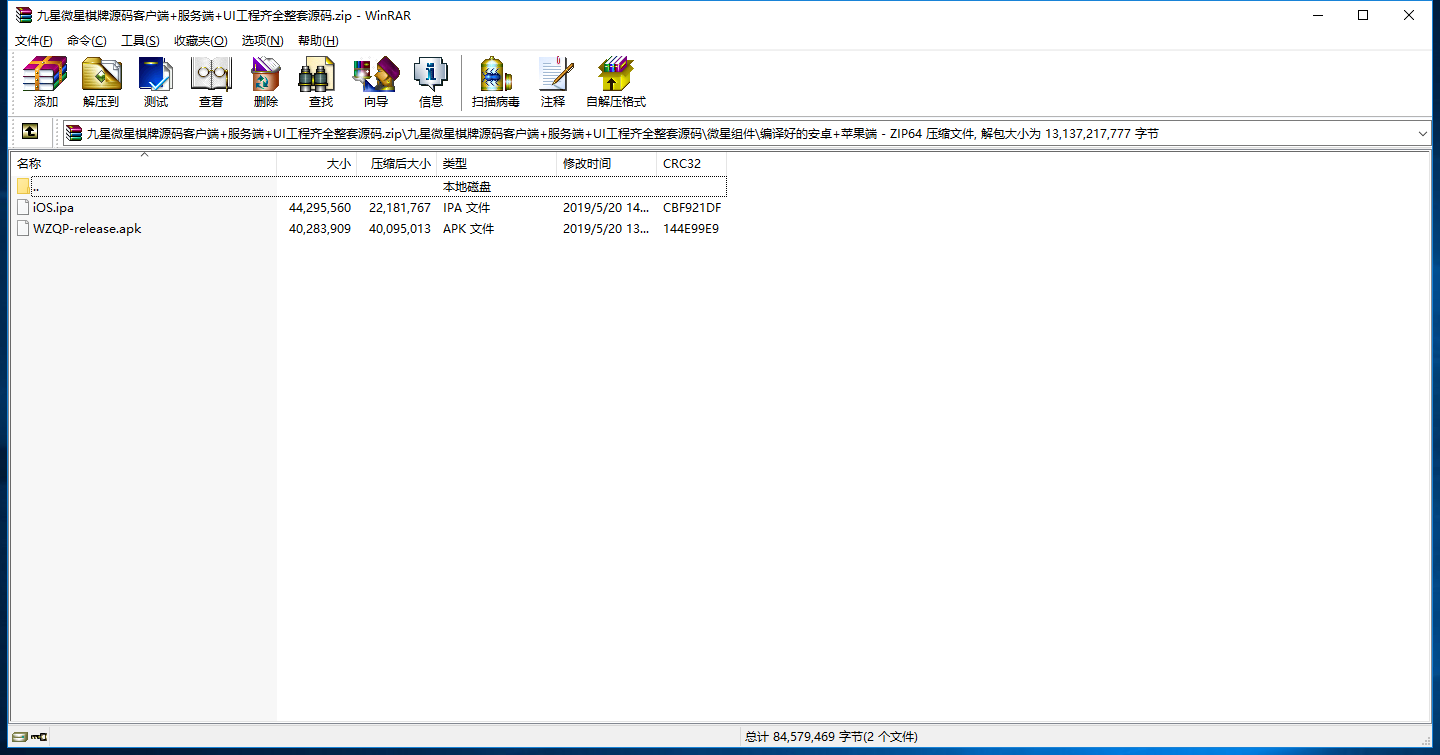Expand the address path dropdown arrow
The width and height of the screenshot is (1440, 755).
click(x=1422, y=133)
